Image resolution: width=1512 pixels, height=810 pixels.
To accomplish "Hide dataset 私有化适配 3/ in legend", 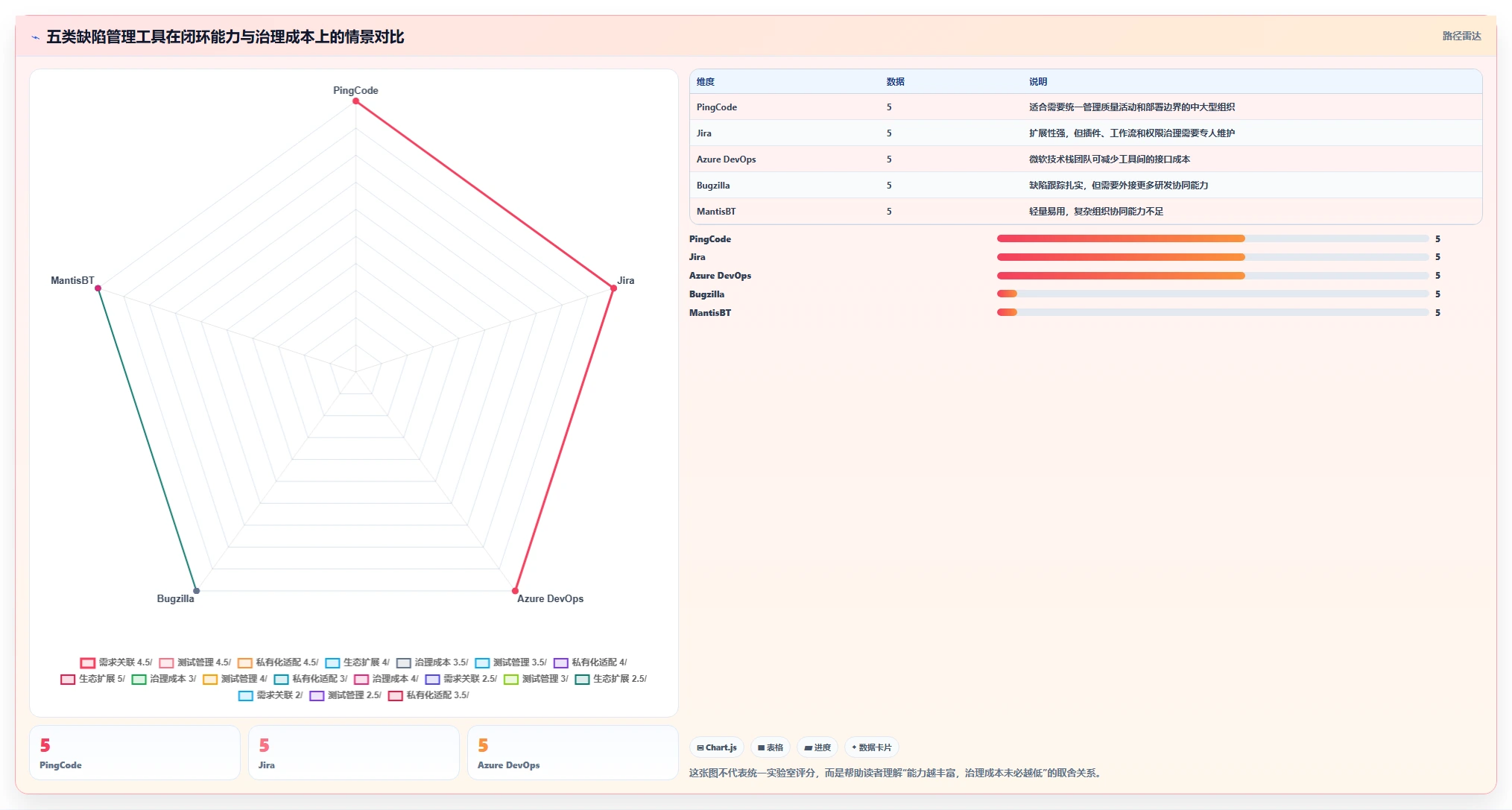I will pyautogui.click(x=311, y=679).
